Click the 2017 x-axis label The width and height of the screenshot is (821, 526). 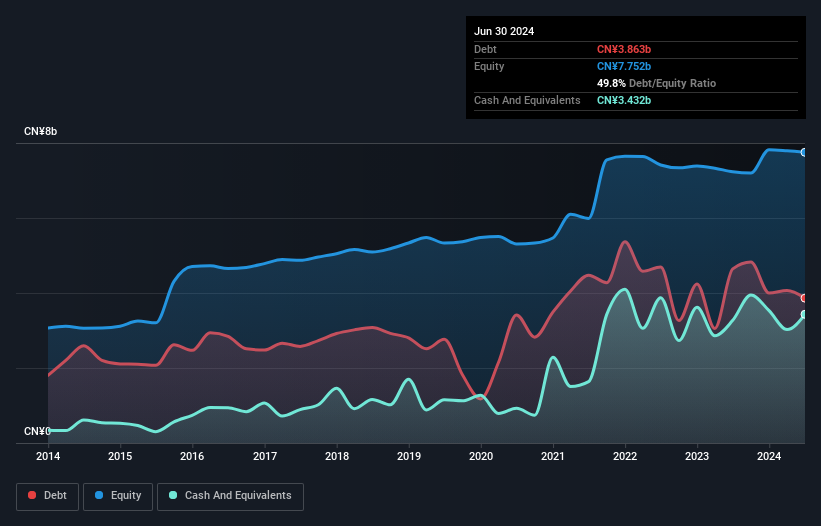(265, 456)
